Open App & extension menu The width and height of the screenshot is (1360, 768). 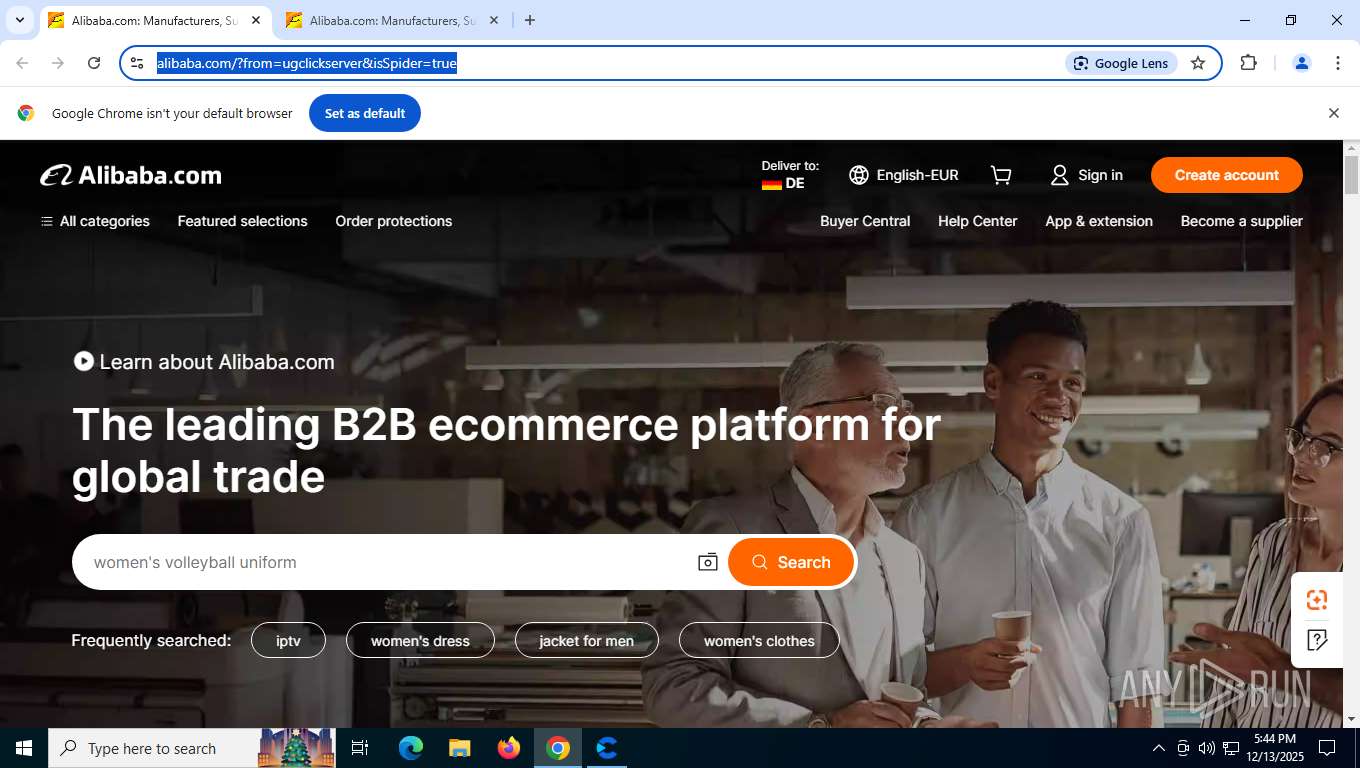coord(1099,221)
